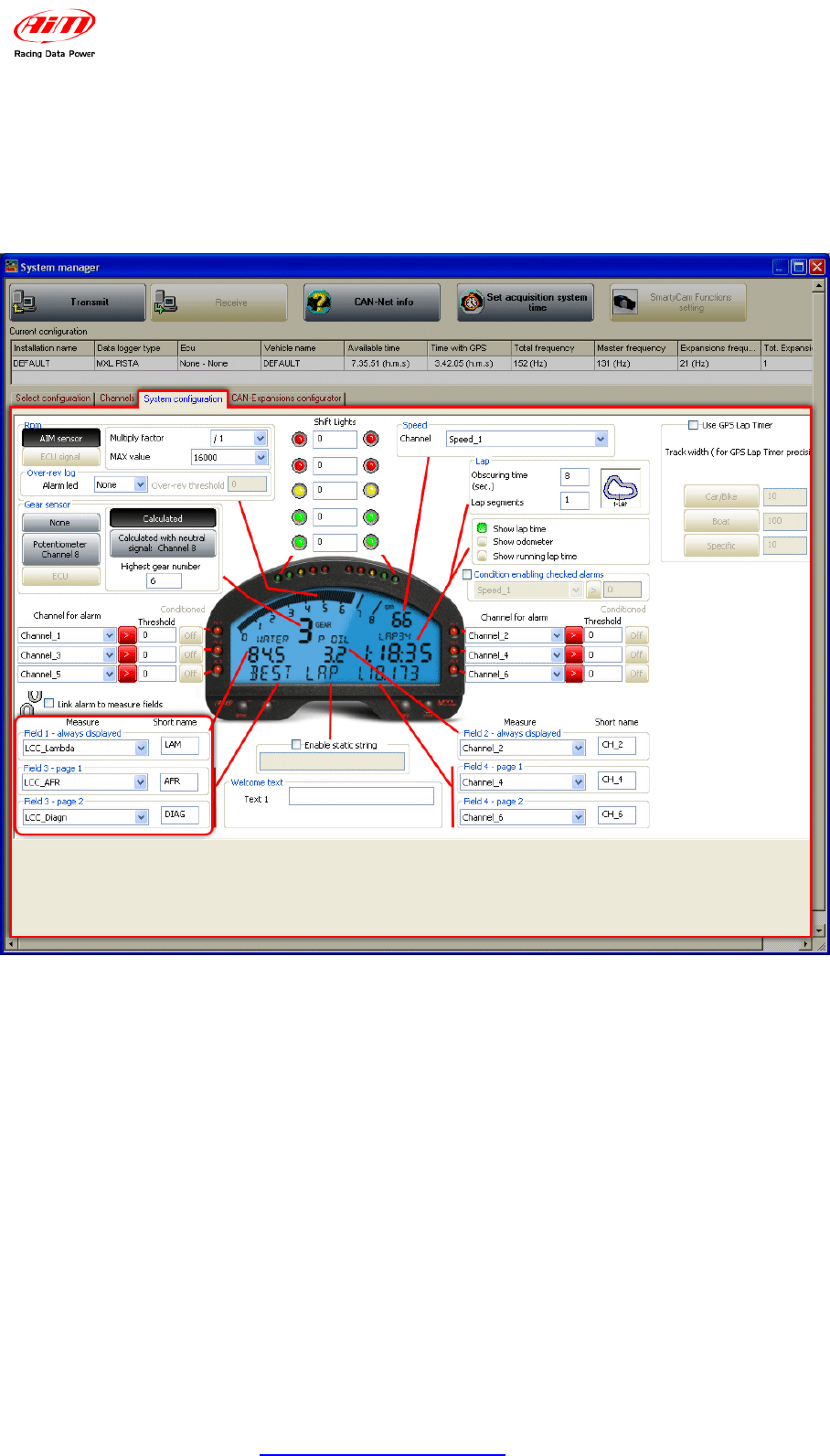Open CAN-Net info
Screen dimensions: 830x1456
[372, 302]
